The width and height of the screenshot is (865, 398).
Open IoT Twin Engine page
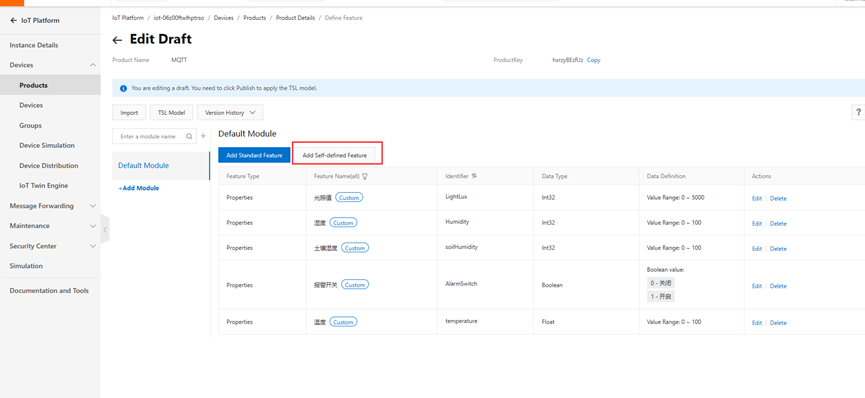point(44,186)
